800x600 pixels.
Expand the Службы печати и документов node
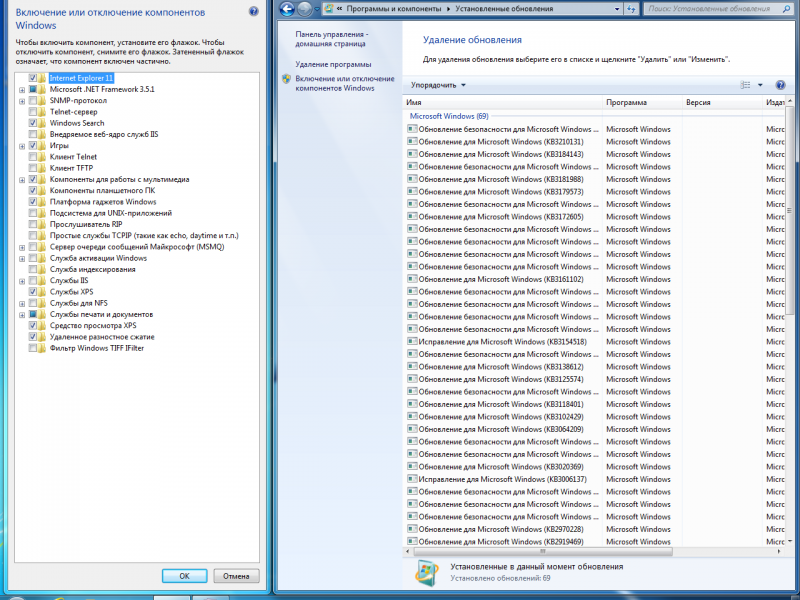click(x=22, y=315)
